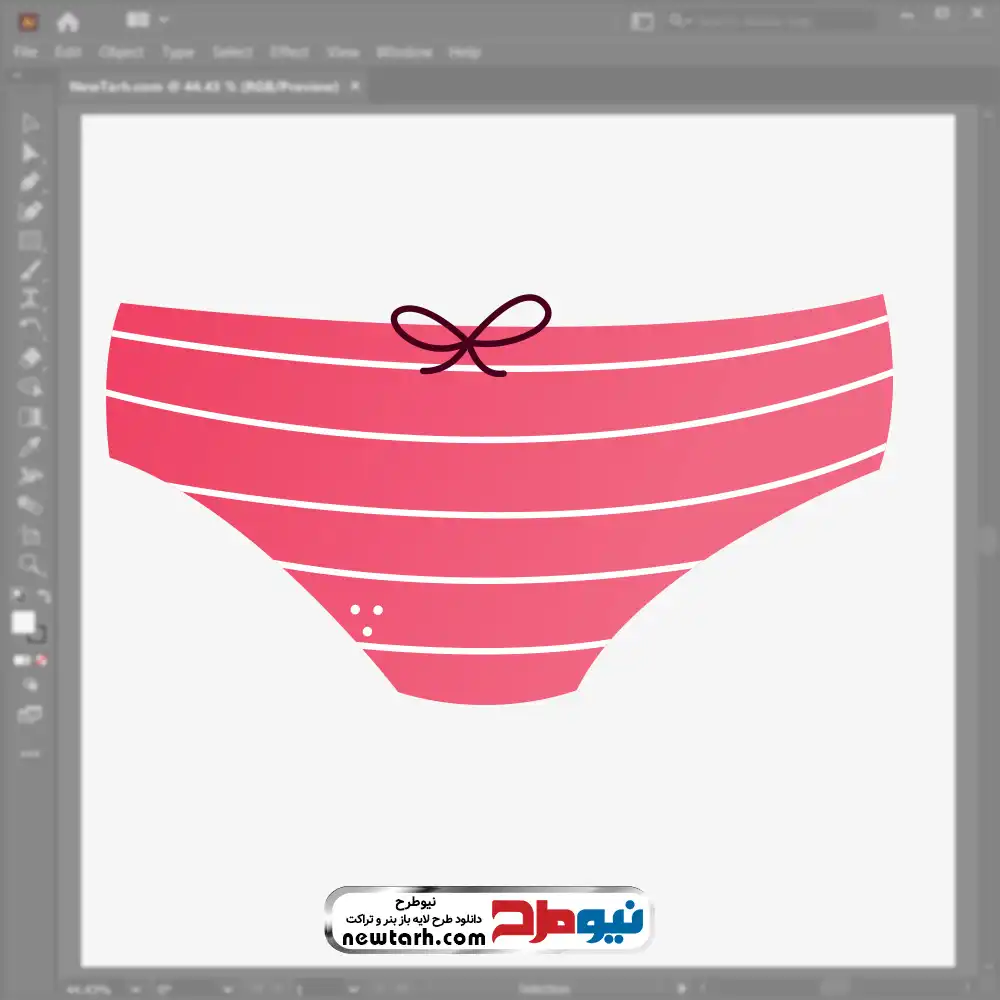This screenshot has width=1000, height=1000.
Task: Select the Zoom magnifier tool
Action: pos(30,566)
